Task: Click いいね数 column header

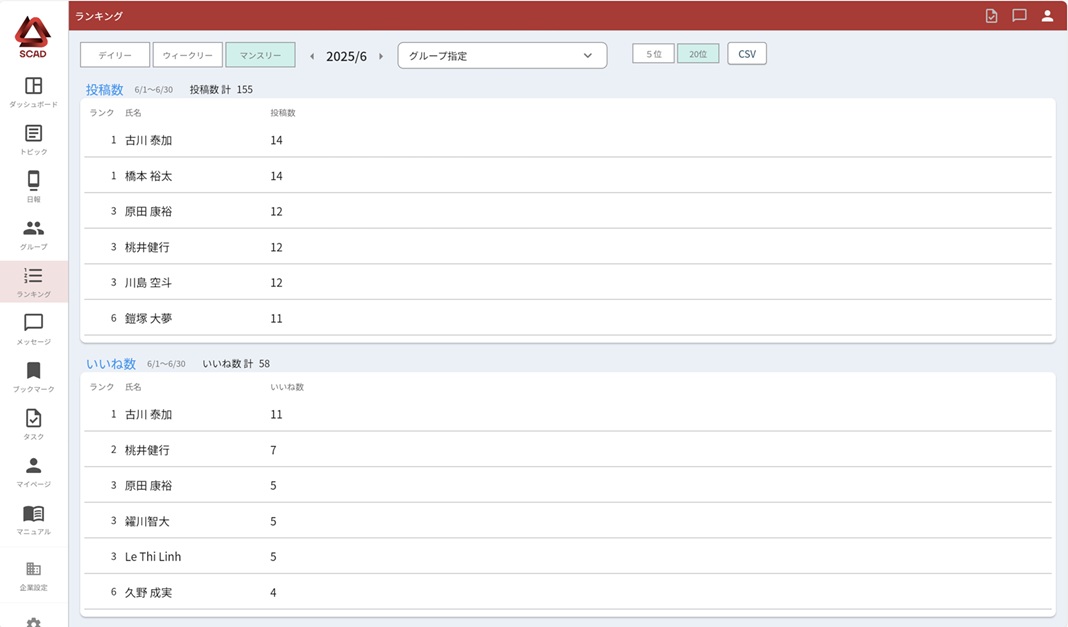Action: coord(287,387)
